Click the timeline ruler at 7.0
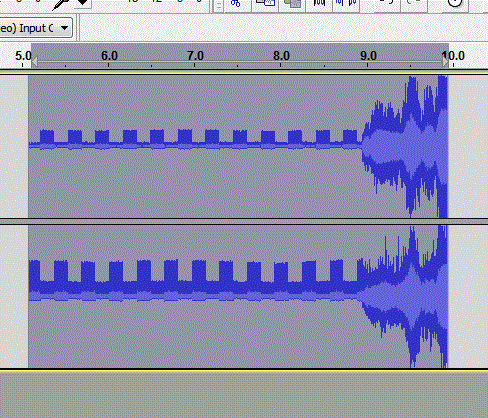 coord(195,56)
